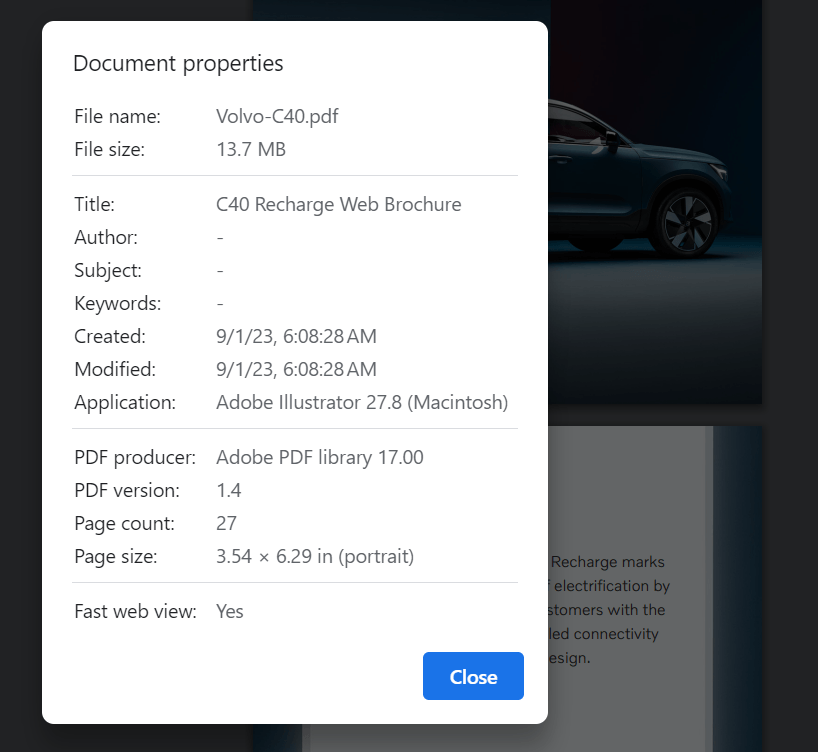Screen dimensions: 818x752
Task: Select Adobe Illustrator 27.8 (Macintosh) text
Action: (x=362, y=402)
